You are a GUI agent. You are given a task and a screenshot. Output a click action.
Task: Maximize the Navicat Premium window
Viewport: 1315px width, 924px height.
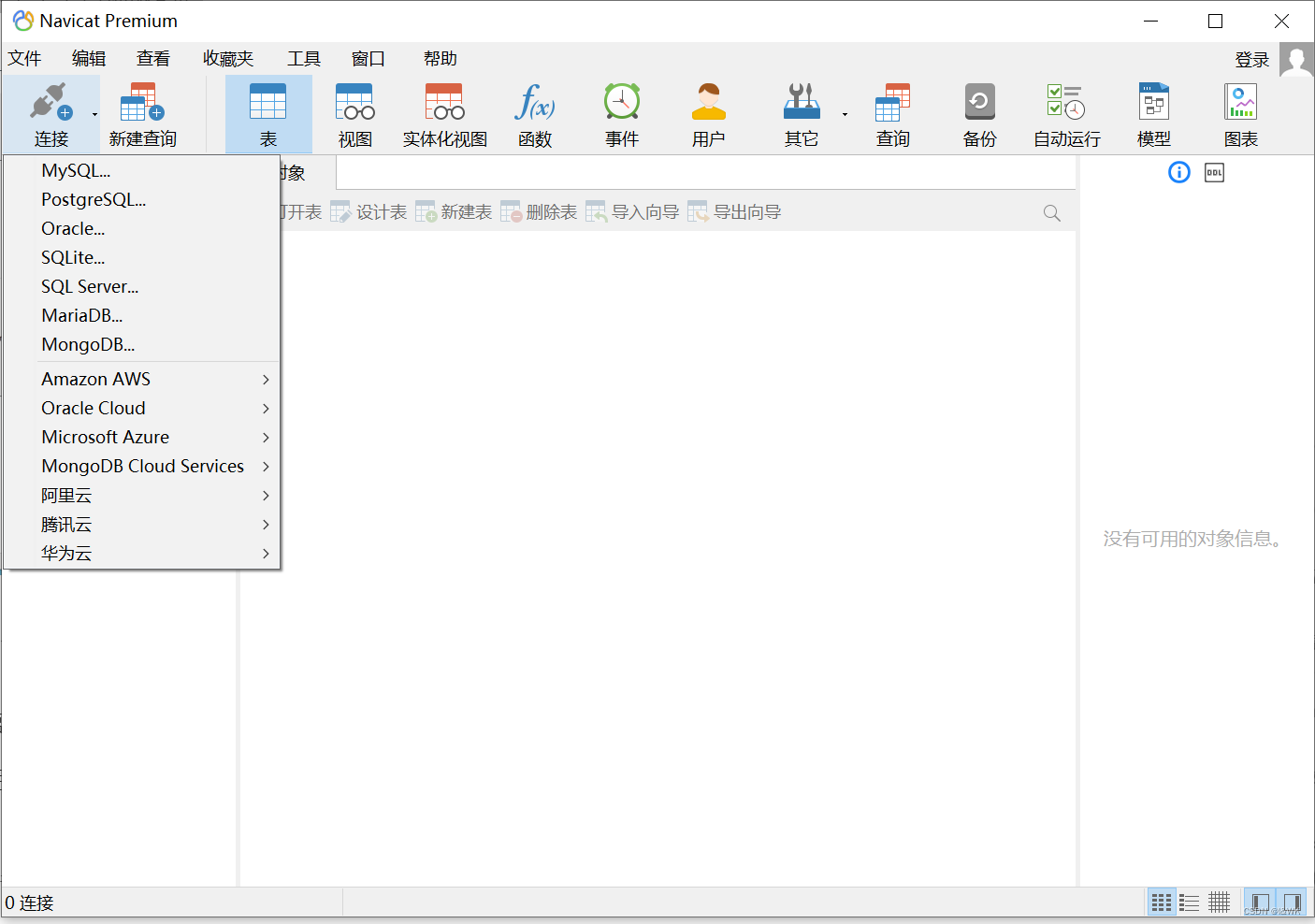point(1216,21)
